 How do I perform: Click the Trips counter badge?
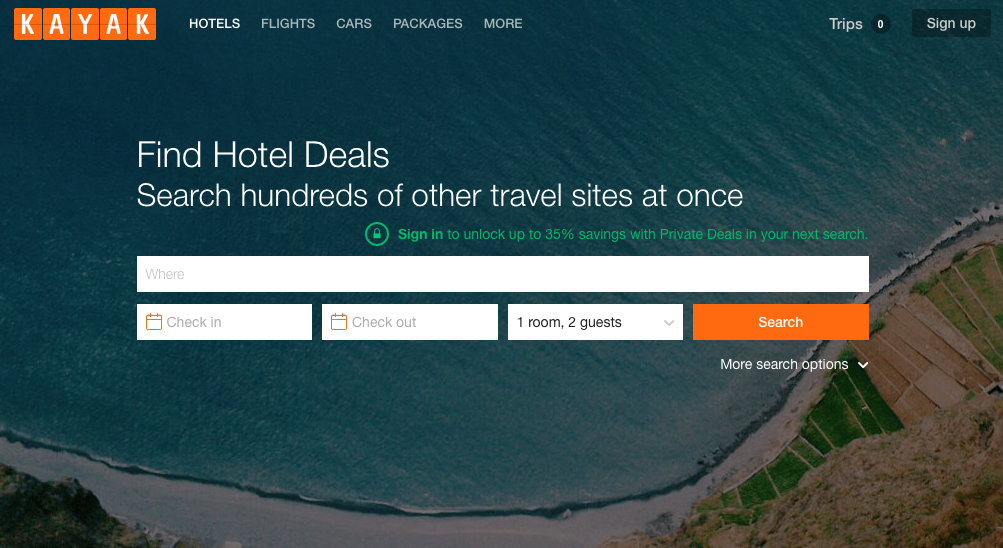pos(880,24)
